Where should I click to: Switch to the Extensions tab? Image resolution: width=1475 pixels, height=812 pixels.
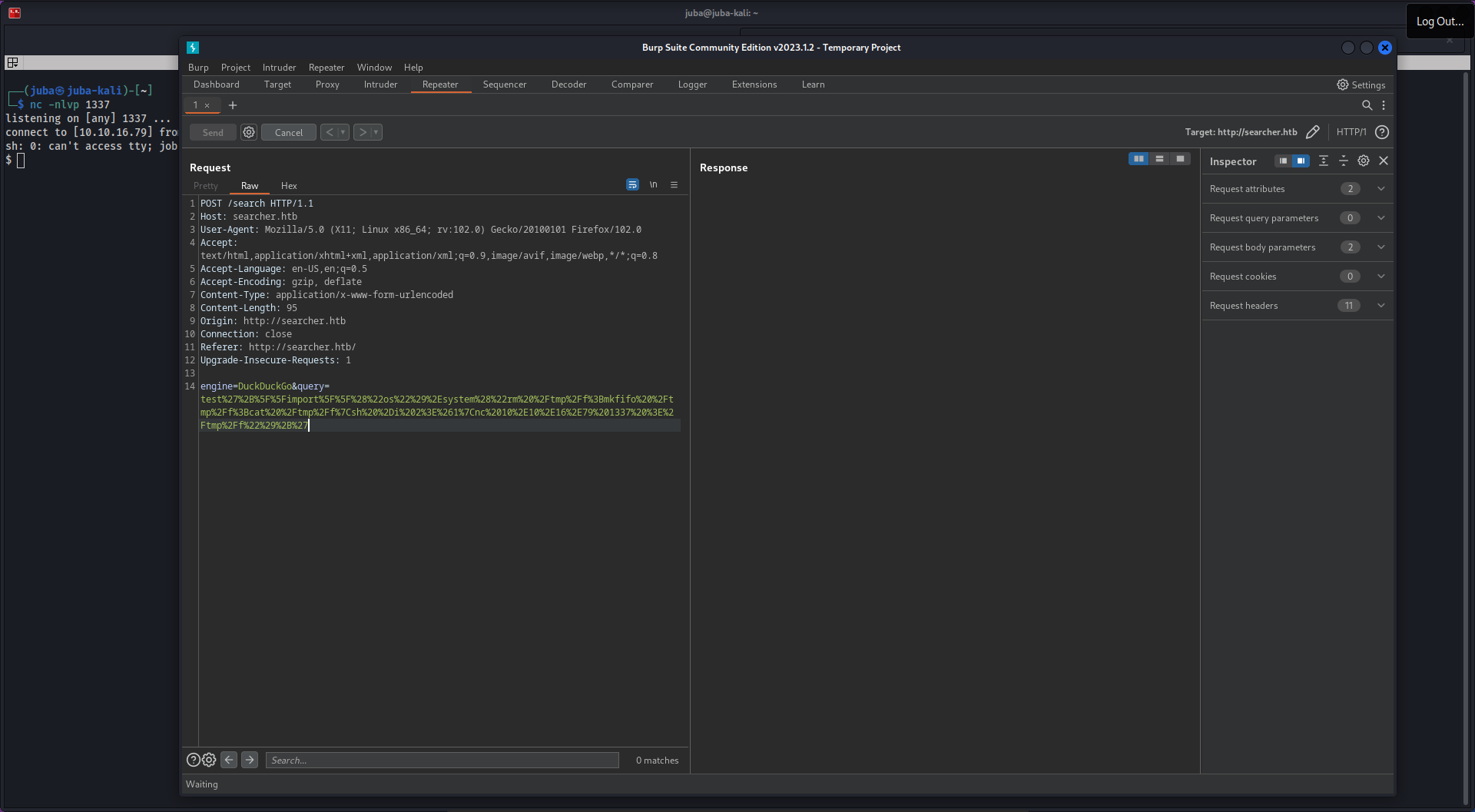[754, 85]
